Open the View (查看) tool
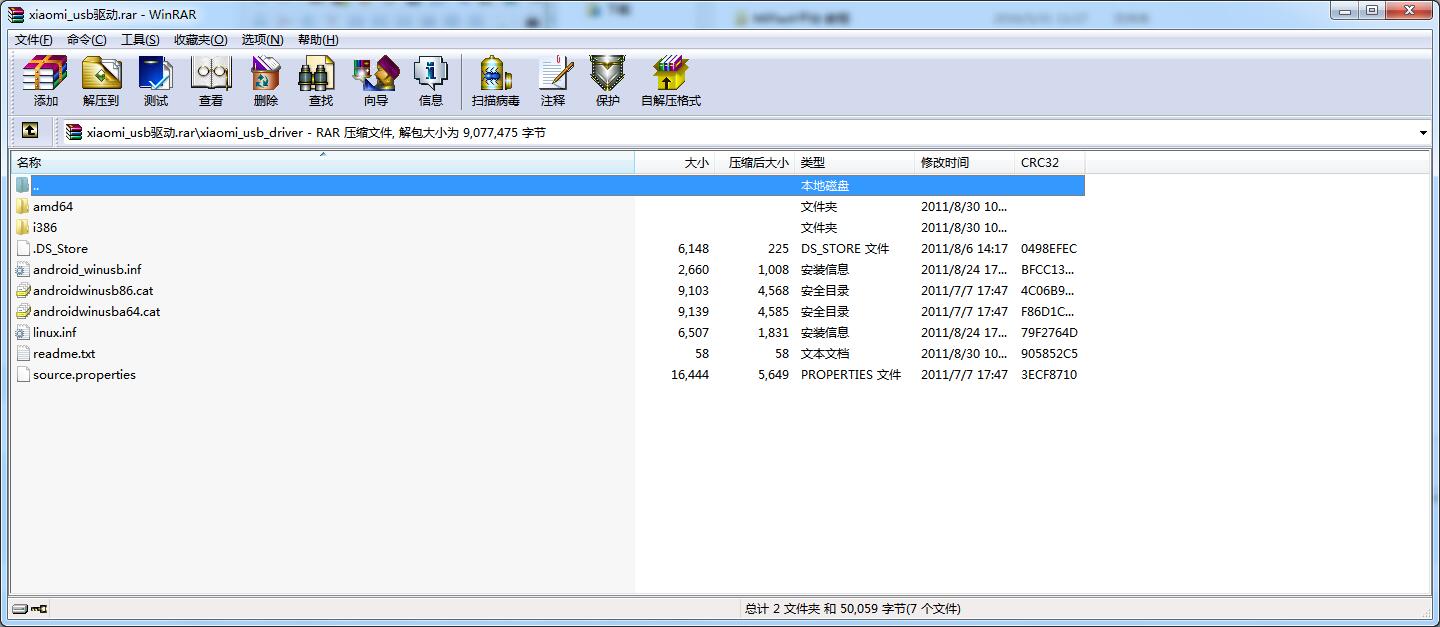Viewport: 1440px width, 627px height. pyautogui.click(x=211, y=81)
